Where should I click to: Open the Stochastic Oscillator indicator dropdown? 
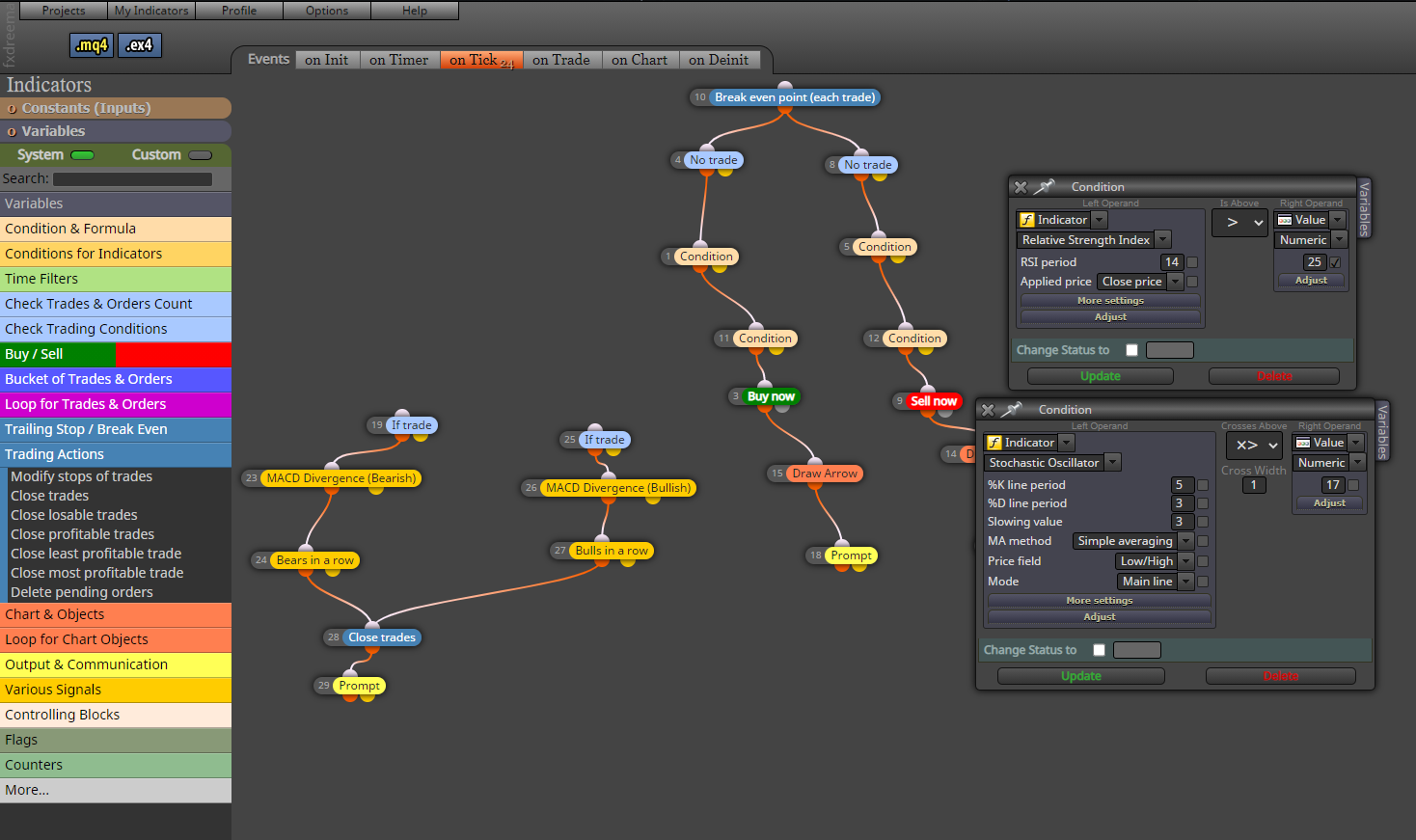click(1052, 463)
